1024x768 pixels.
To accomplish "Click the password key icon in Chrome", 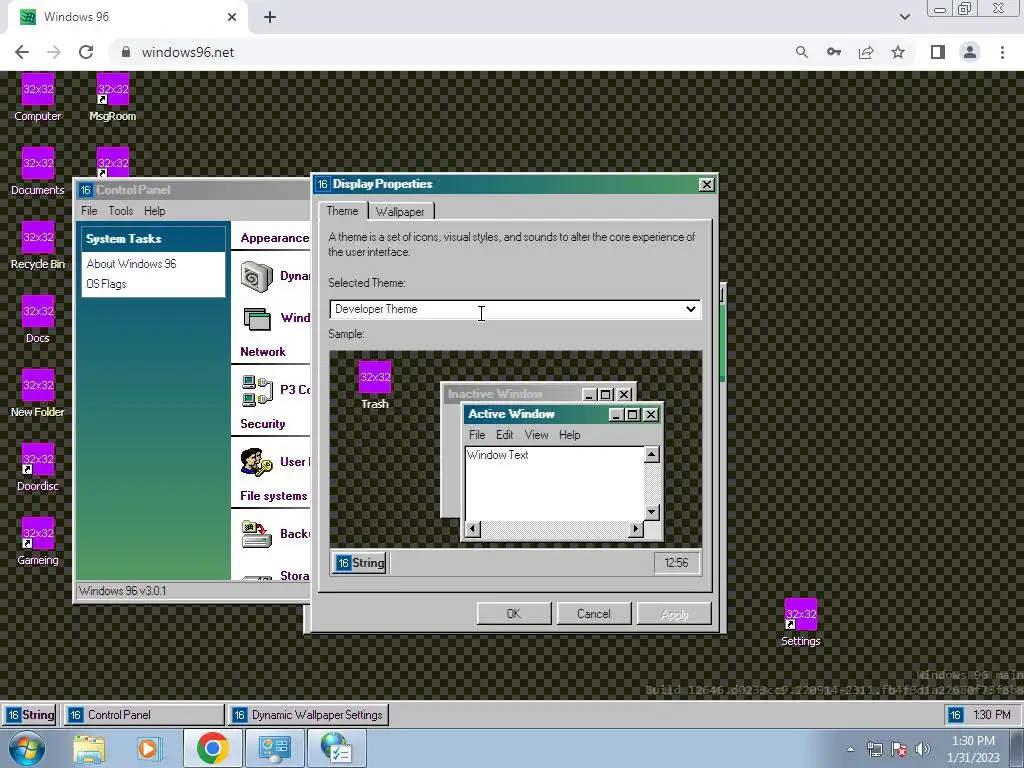I will tap(834, 52).
